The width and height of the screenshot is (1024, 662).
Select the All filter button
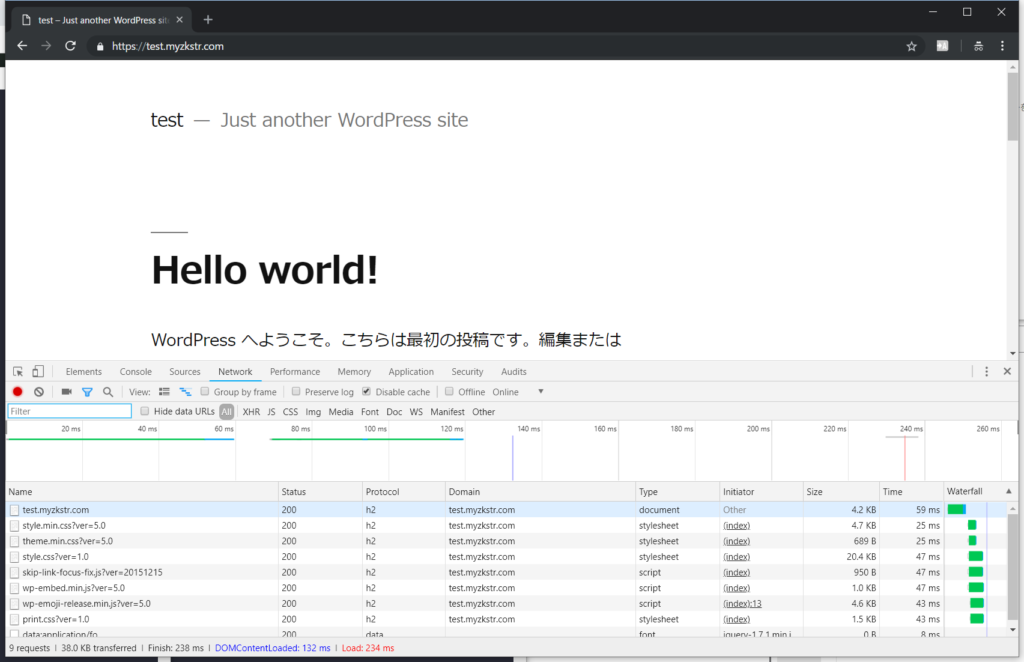[x=227, y=412]
